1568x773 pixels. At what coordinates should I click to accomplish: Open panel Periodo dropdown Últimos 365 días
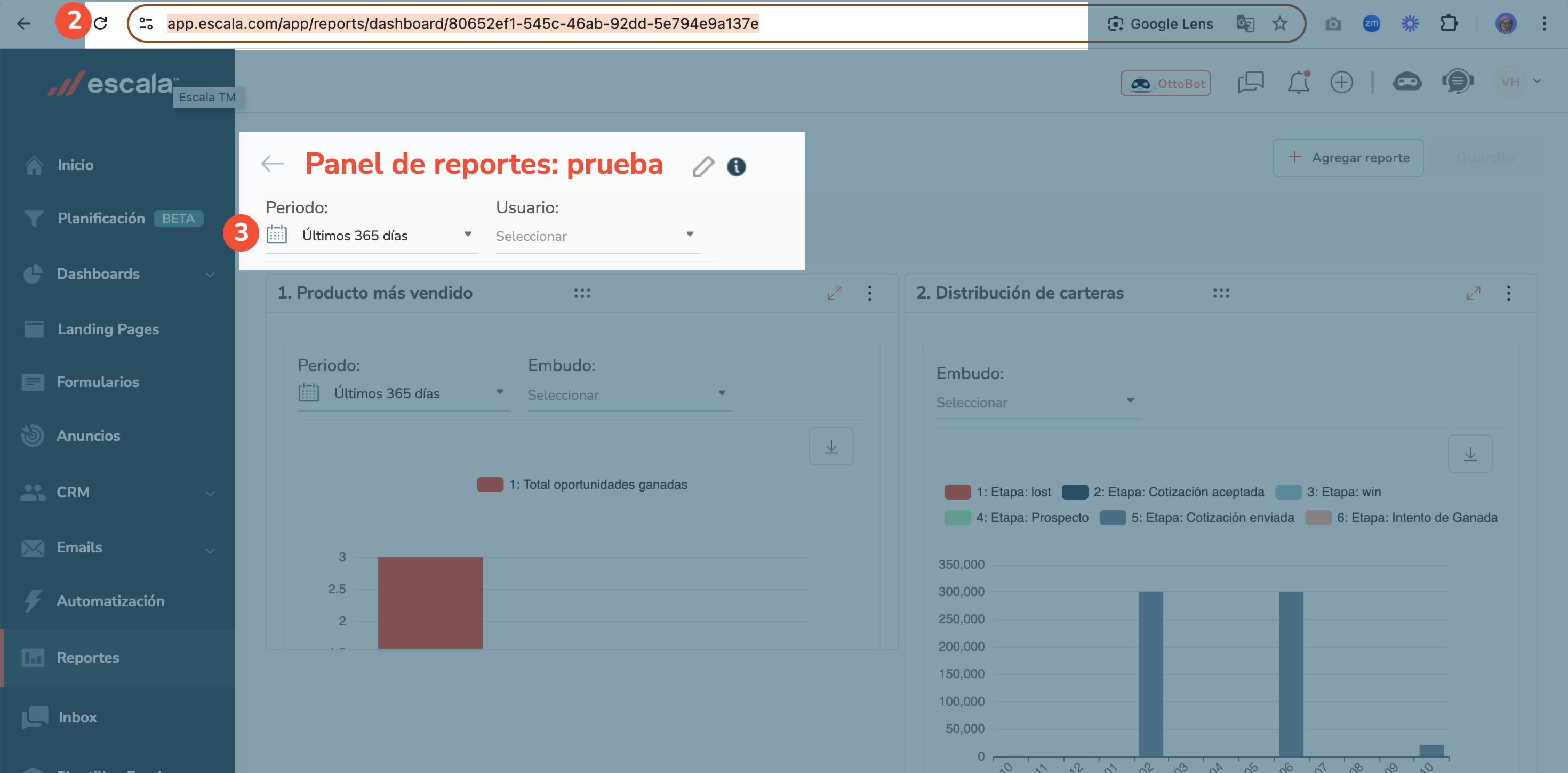[372, 236]
